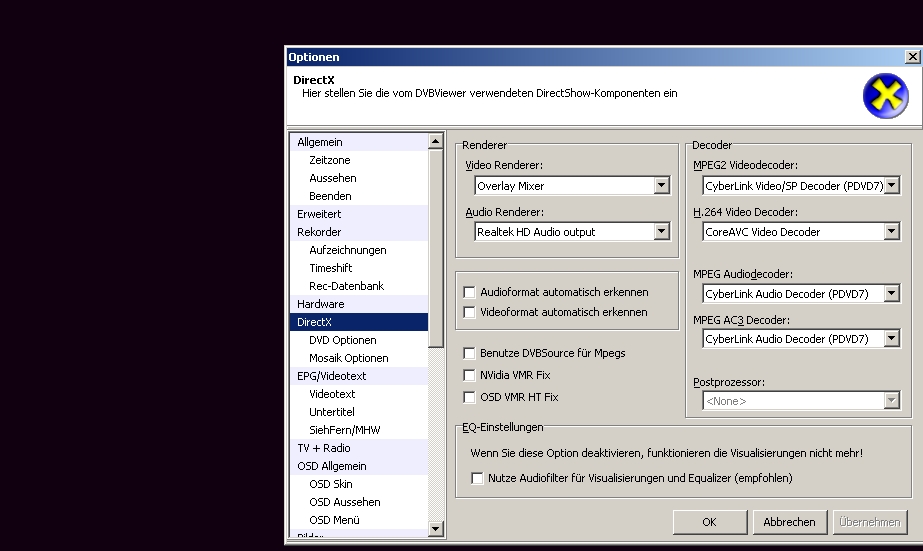The height and width of the screenshot is (551, 923).
Task: Toggle Benutze DVBSource für Mpegs
Action: 469,353
